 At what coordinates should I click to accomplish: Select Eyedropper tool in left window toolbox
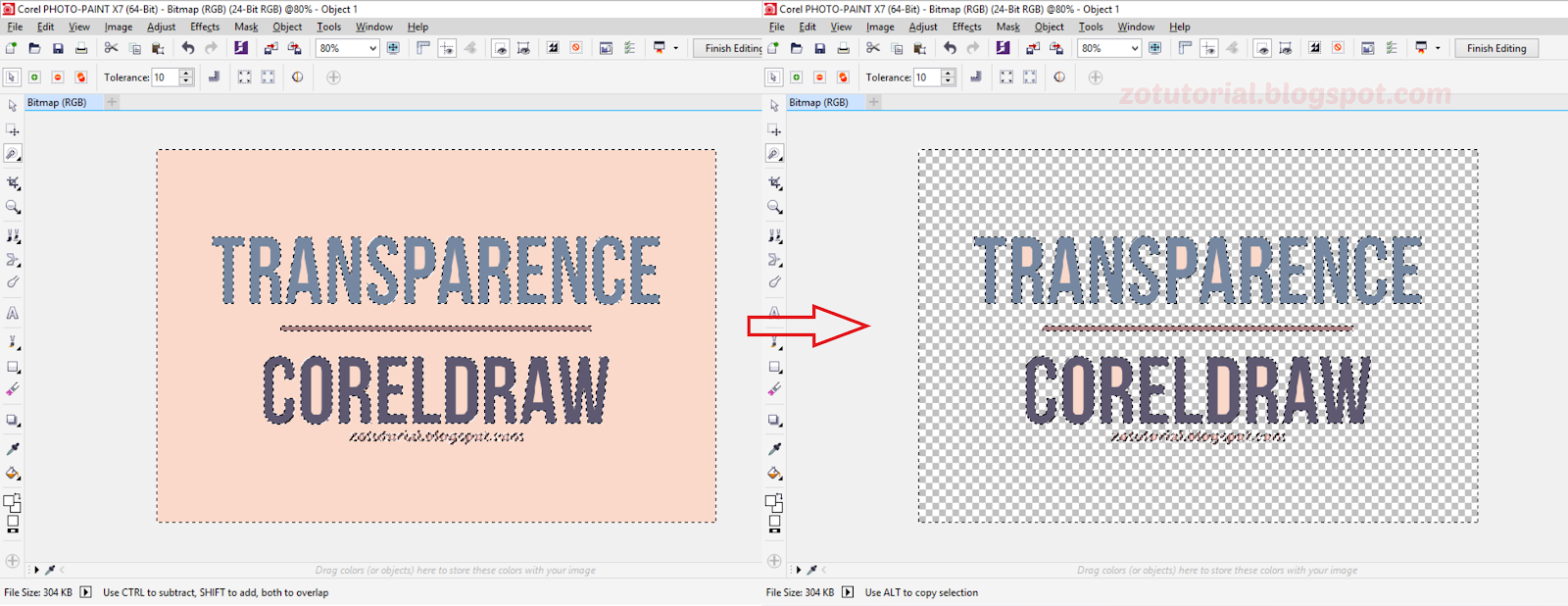tap(13, 448)
